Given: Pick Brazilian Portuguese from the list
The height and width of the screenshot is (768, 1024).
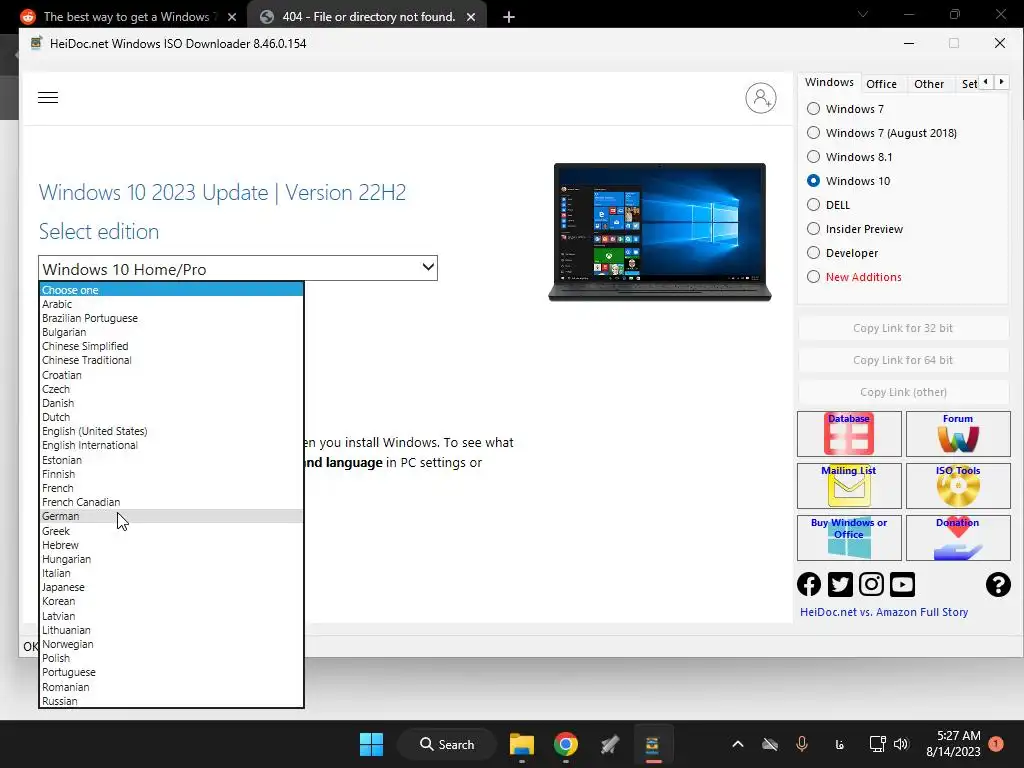Looking at the screenshot, I should [171, 318].
